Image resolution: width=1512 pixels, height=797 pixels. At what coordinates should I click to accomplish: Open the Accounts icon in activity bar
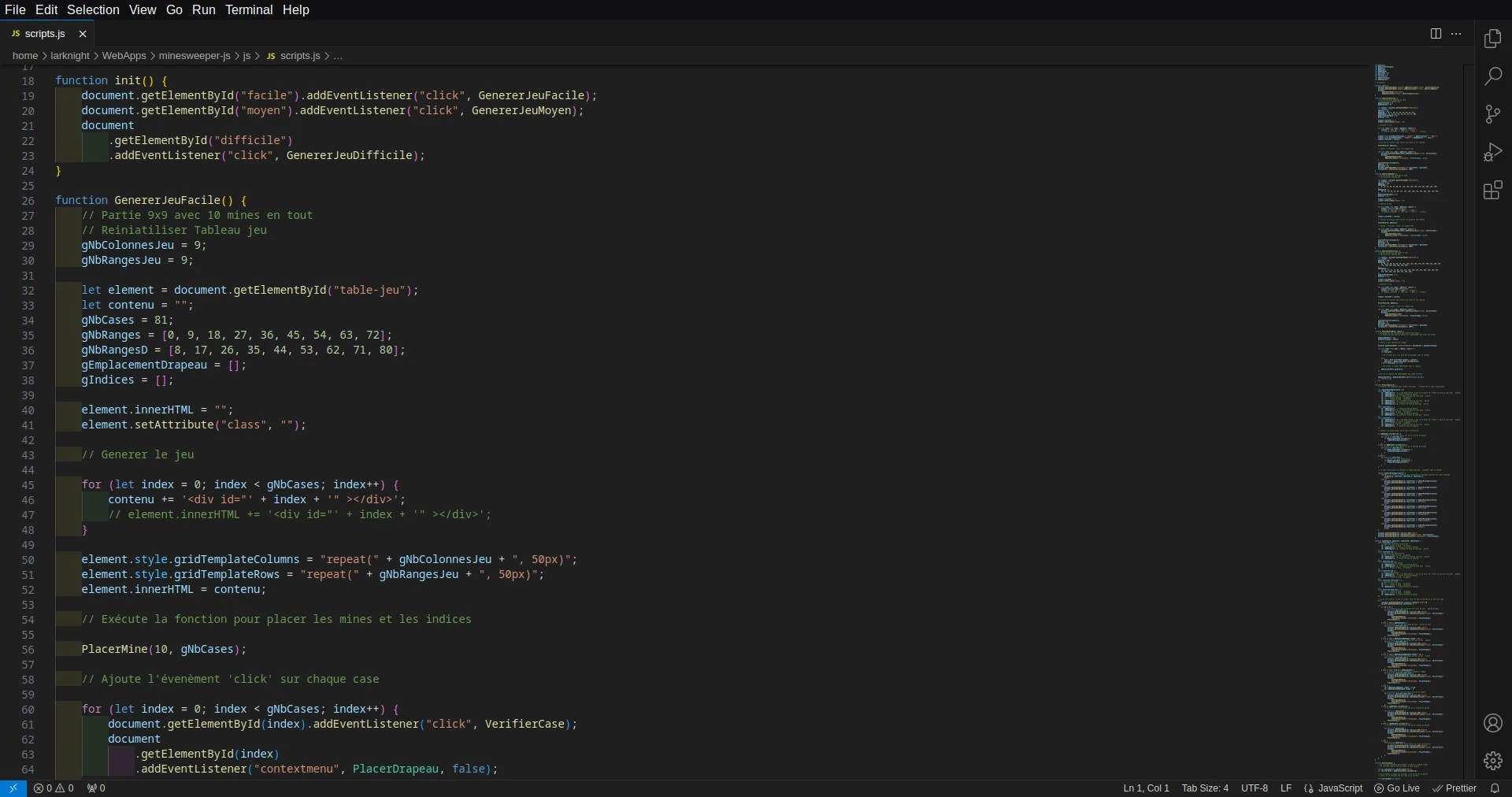1492,723
